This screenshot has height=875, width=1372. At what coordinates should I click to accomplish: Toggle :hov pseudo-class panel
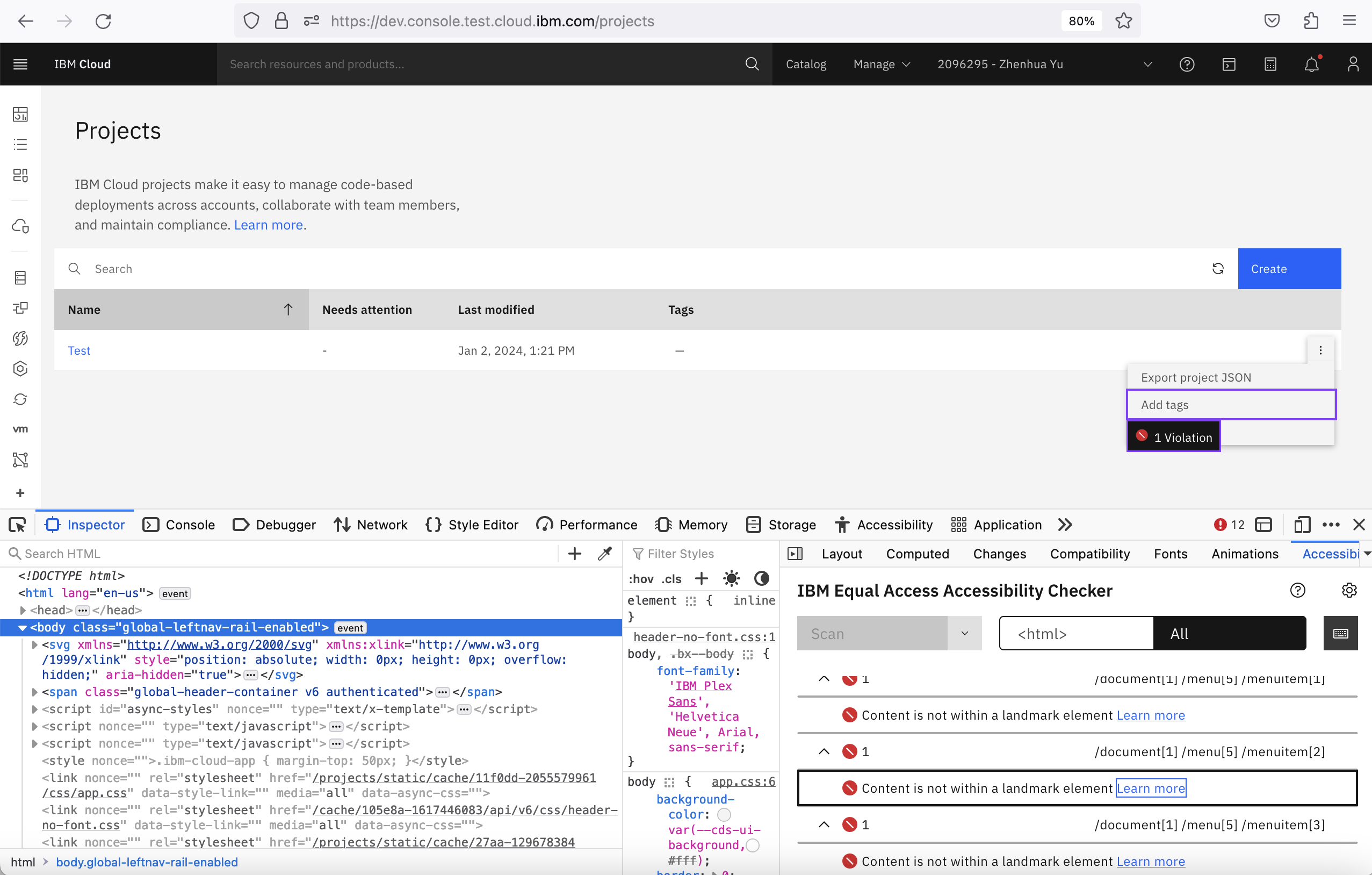pos(641,579)
